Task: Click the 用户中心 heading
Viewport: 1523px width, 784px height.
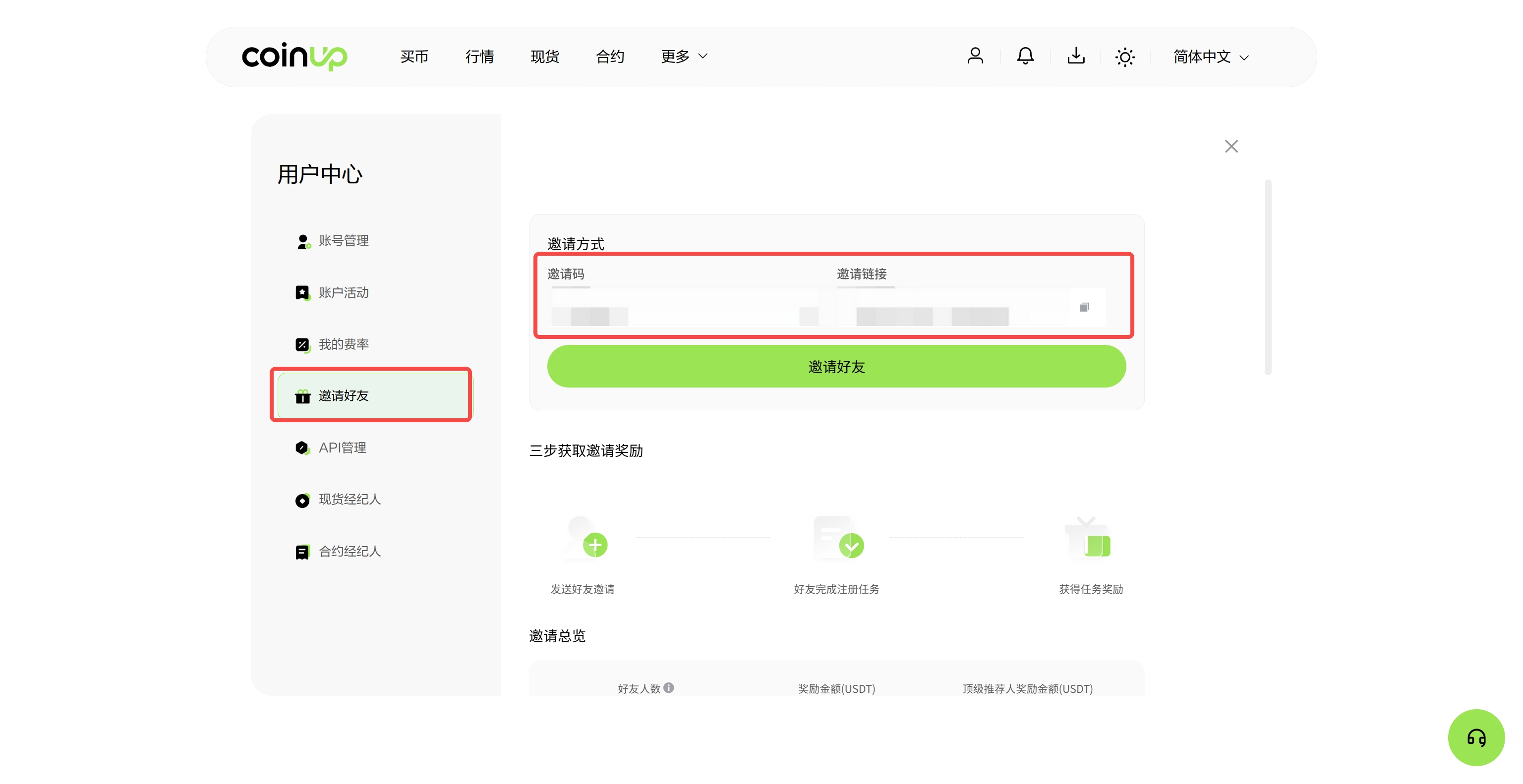Action: pos(319,175)
